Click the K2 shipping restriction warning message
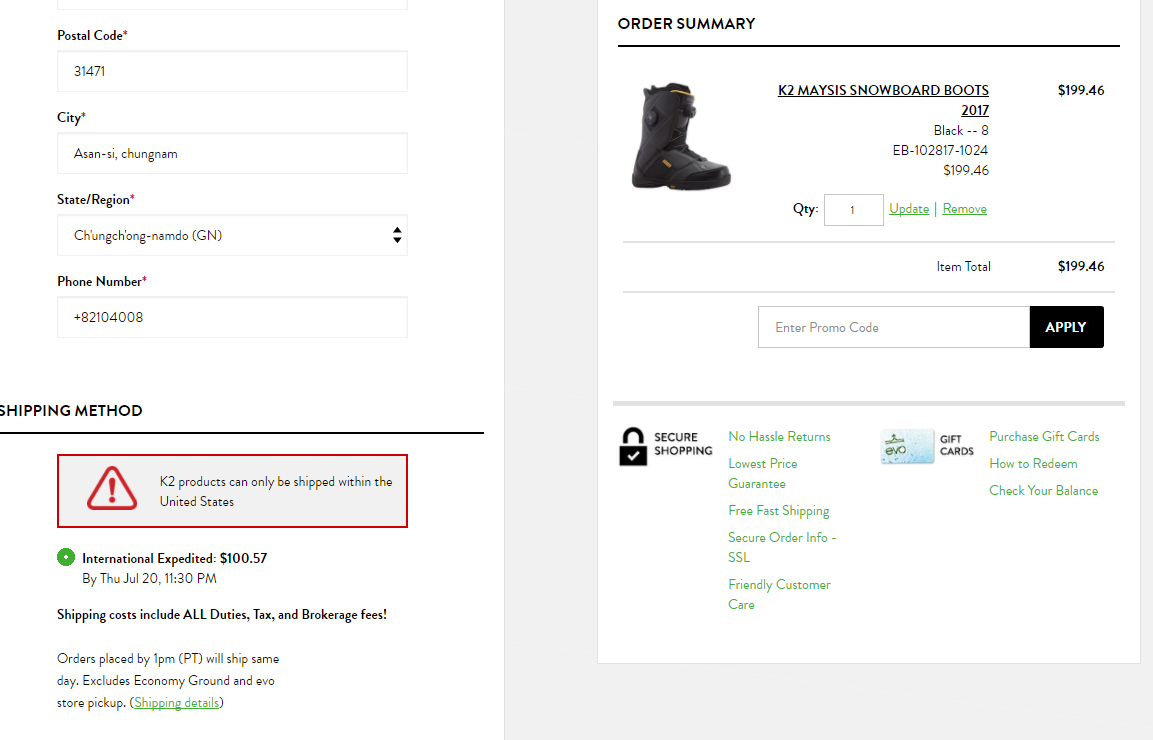This screenshot has width=1153, height=740. [x=232, y=491]
